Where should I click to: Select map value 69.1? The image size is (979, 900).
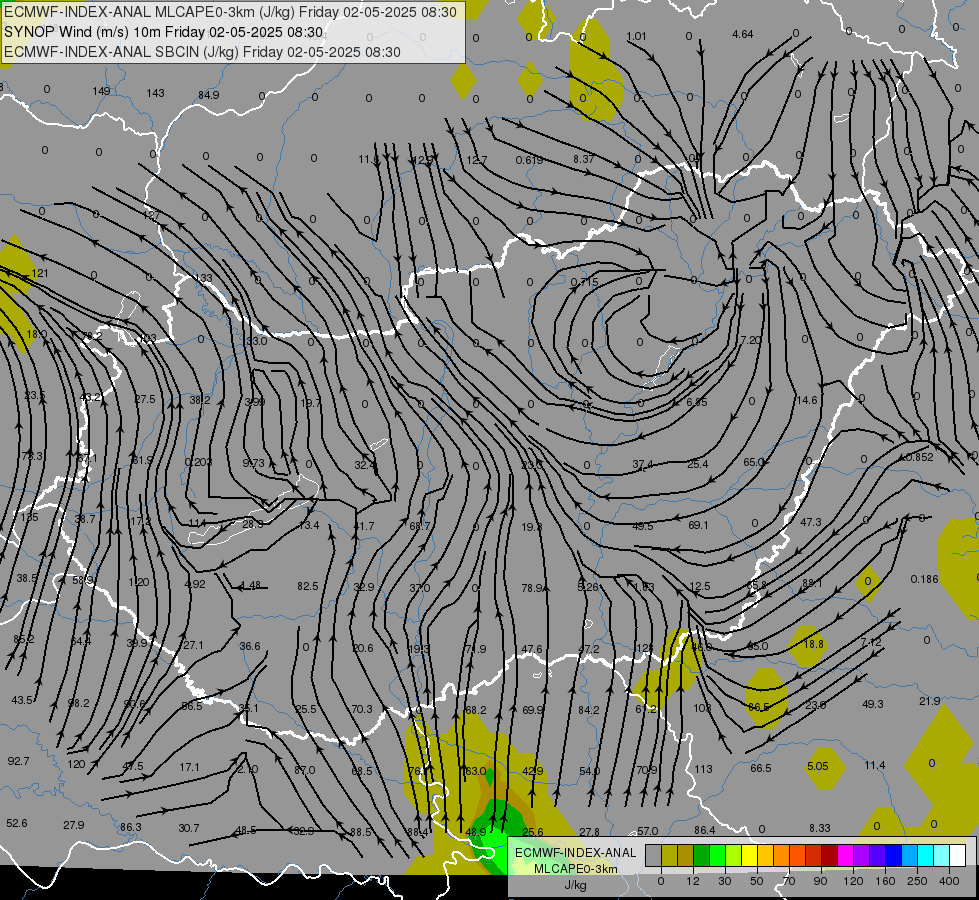(x=698, y=525)
